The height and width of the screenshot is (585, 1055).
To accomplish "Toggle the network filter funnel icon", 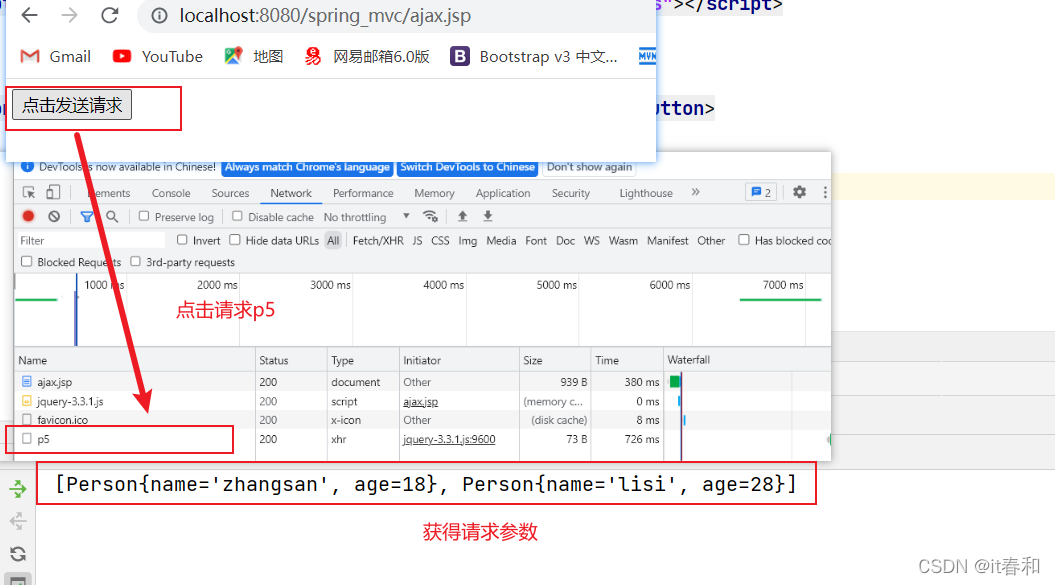I will pyautogui.click(x=87, y=217).
